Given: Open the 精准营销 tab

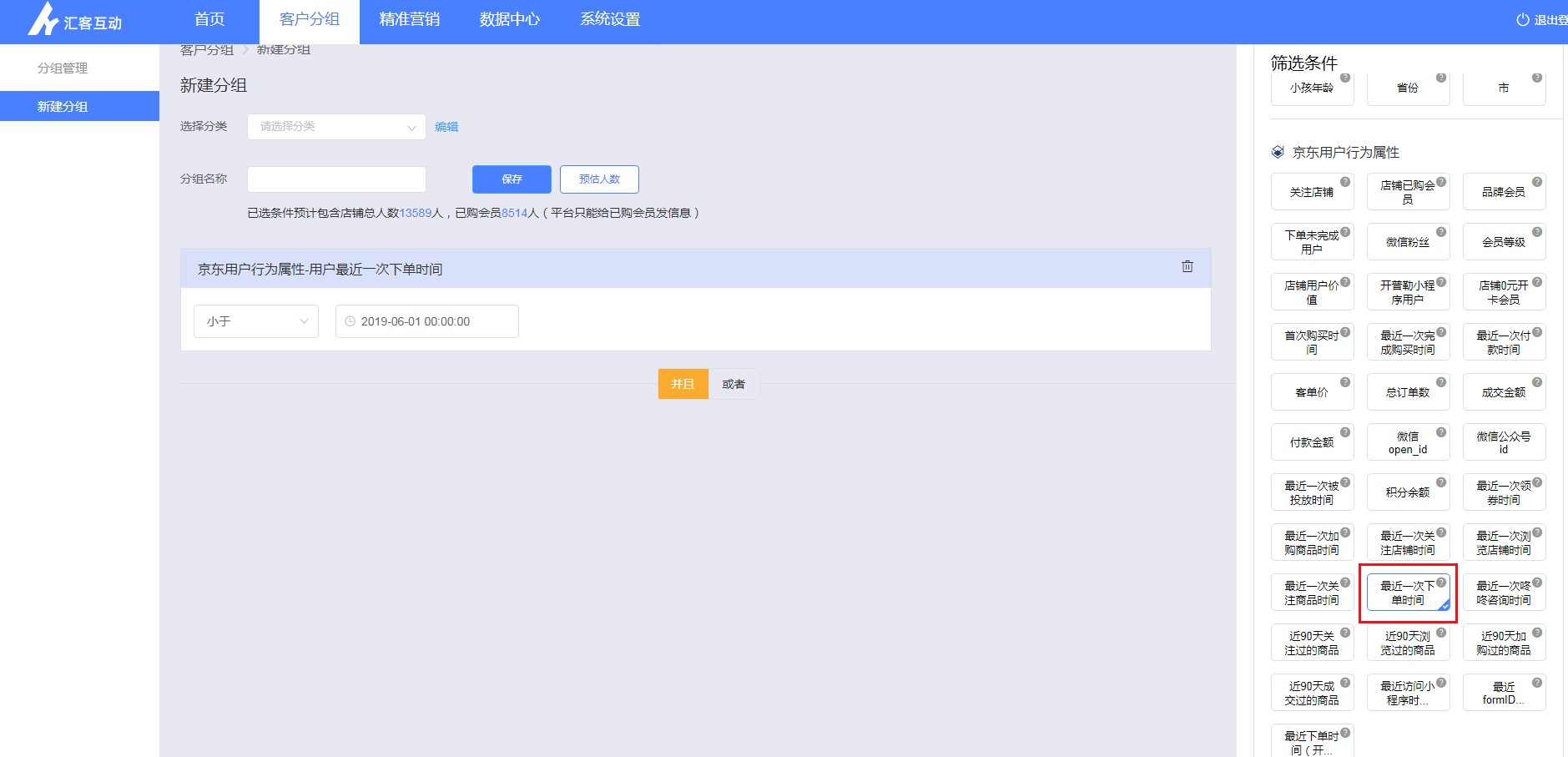Looking at the screenshot, I should coord(410,19).
